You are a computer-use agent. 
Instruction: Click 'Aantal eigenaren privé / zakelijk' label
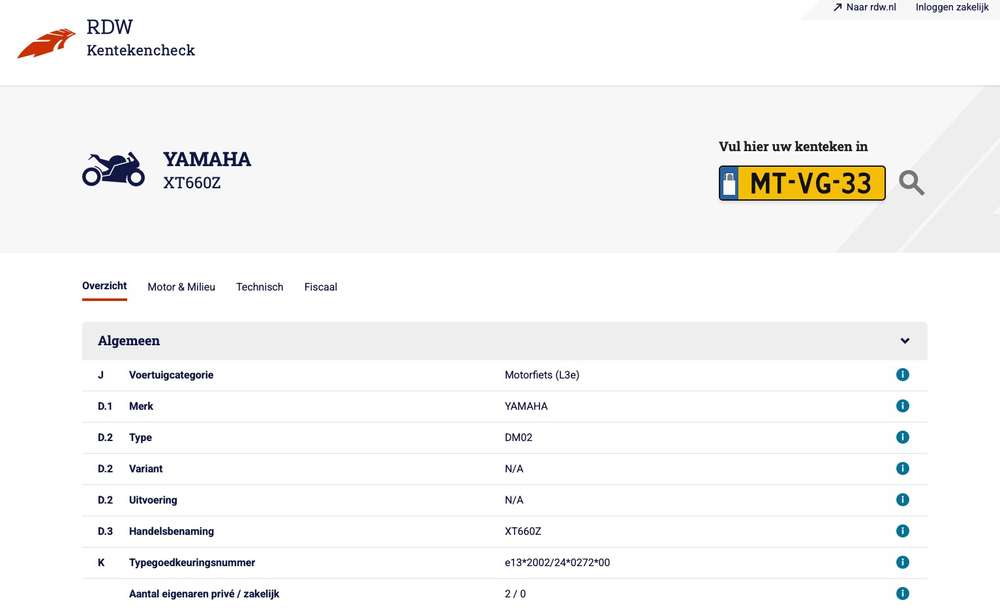pos(204,594)
